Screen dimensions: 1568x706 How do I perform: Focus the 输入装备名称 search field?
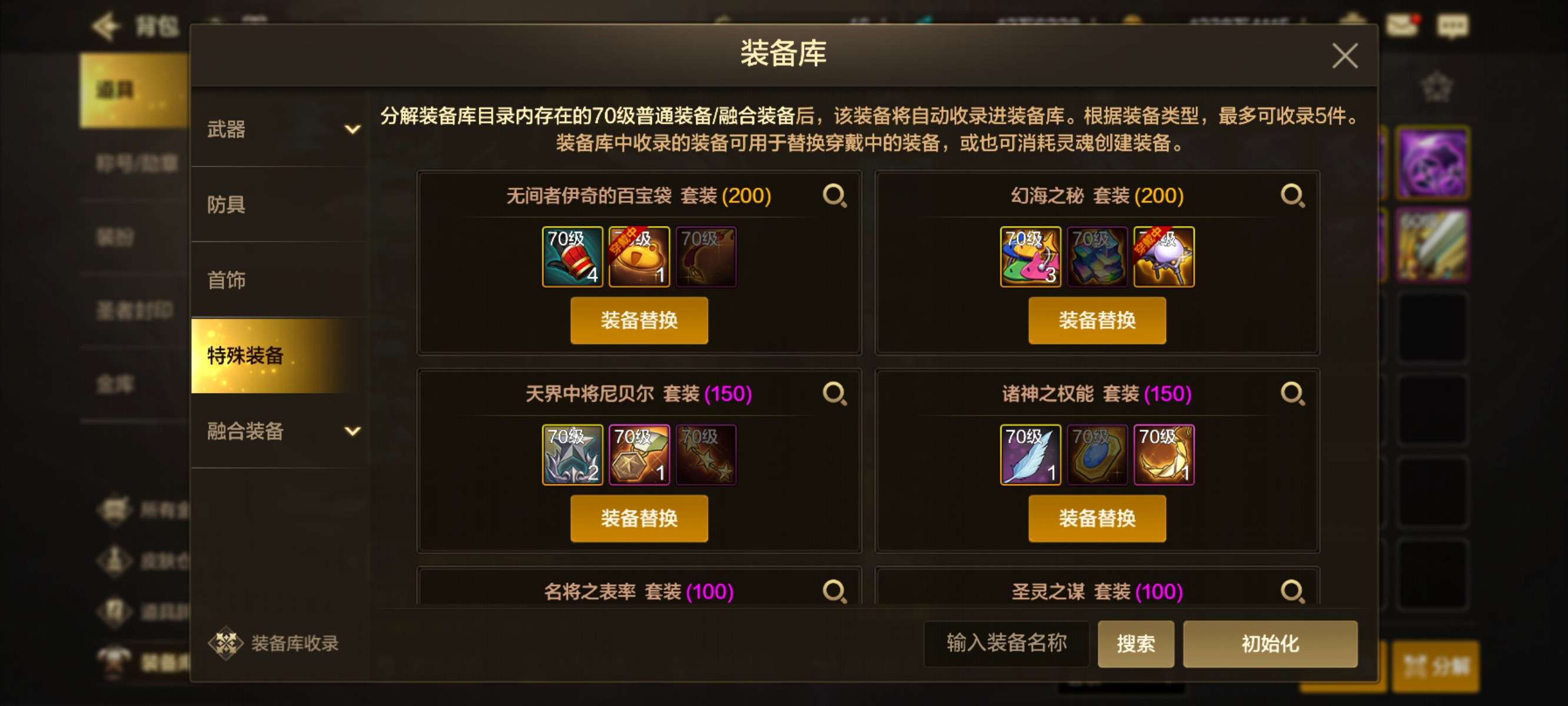coord(1006,644)
